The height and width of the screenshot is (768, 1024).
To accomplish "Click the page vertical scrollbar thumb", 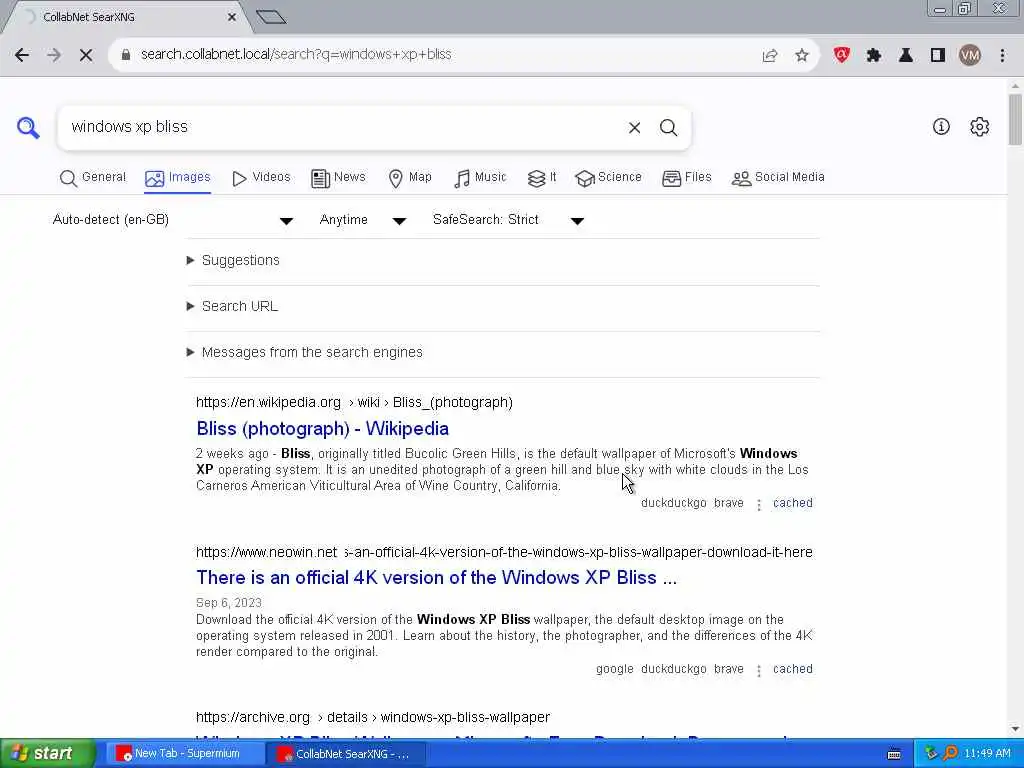I will point(1015,120).
